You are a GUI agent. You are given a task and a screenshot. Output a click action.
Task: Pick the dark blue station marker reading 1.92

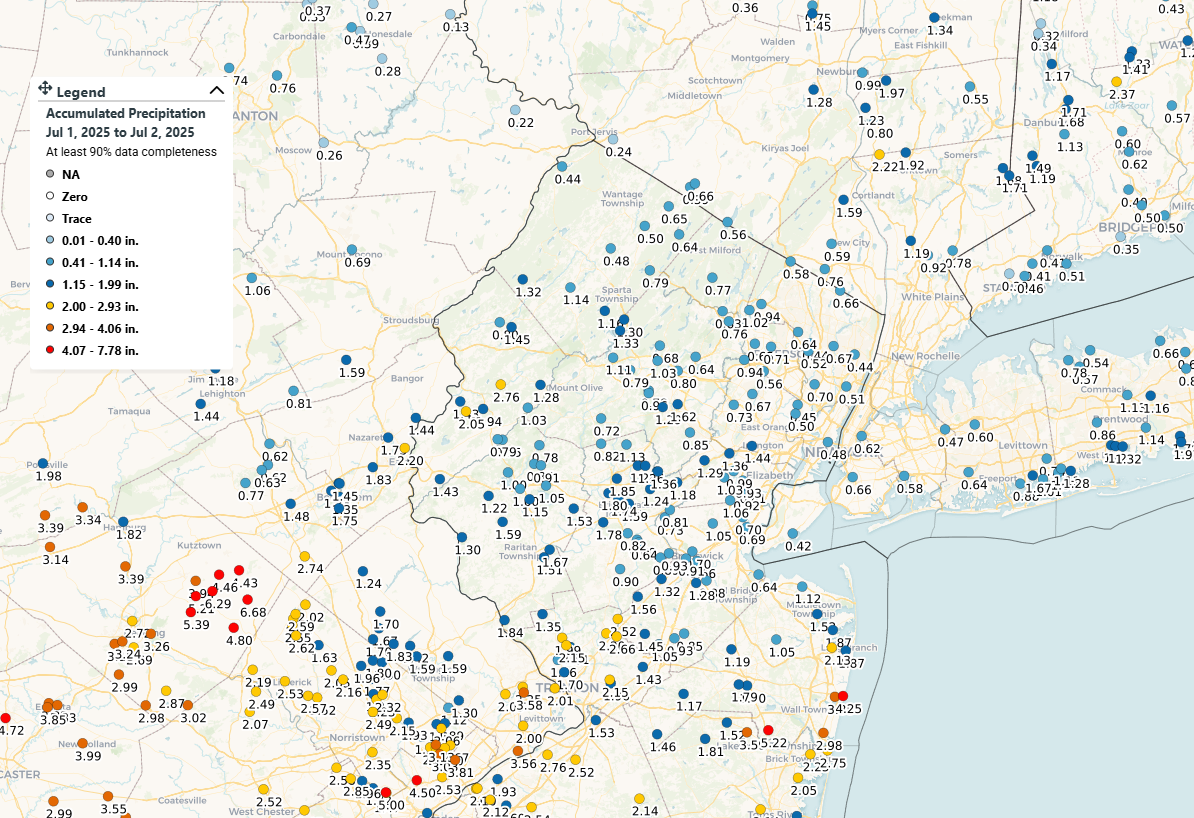coord(905,153)
